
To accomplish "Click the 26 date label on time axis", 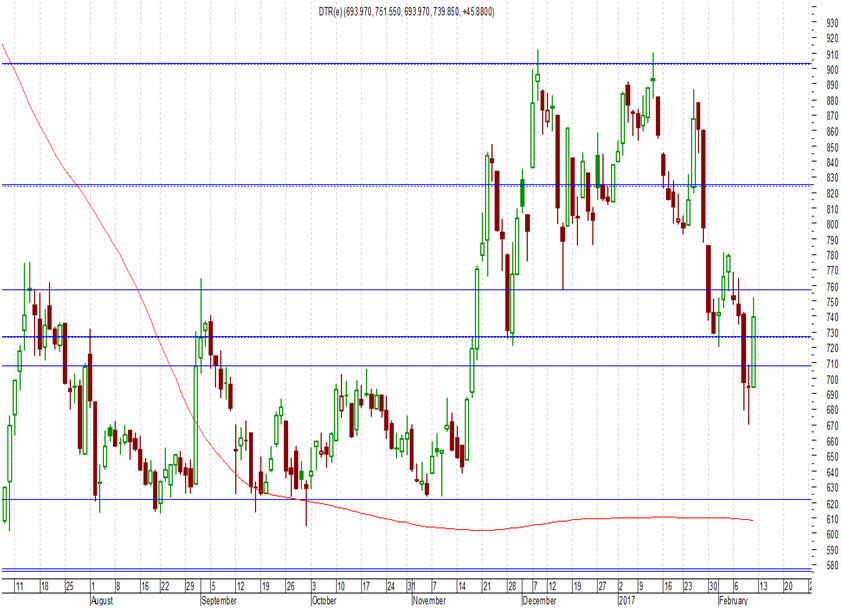I will click(291, 586).
